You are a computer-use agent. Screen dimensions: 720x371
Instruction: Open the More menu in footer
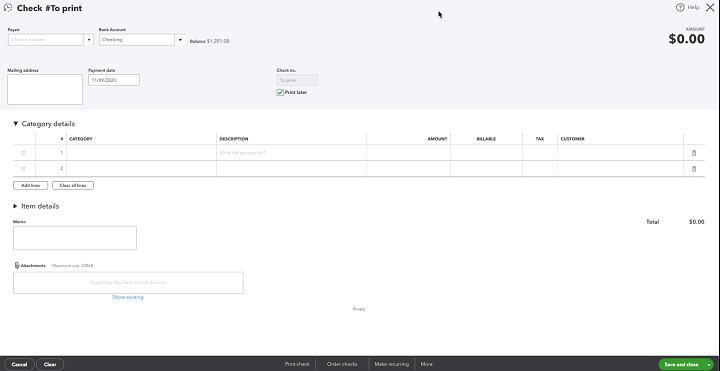click(x=426, y=364)
